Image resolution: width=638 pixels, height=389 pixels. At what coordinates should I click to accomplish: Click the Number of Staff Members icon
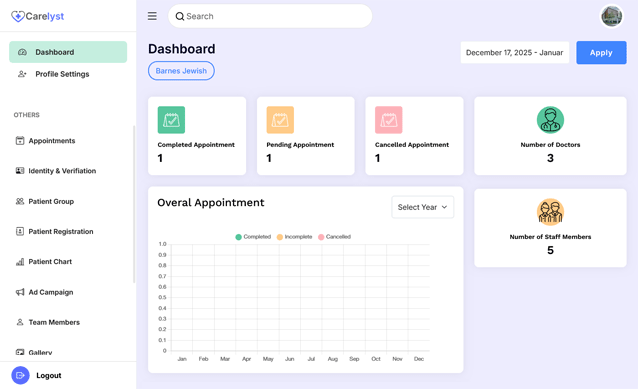tap(550, 212)
